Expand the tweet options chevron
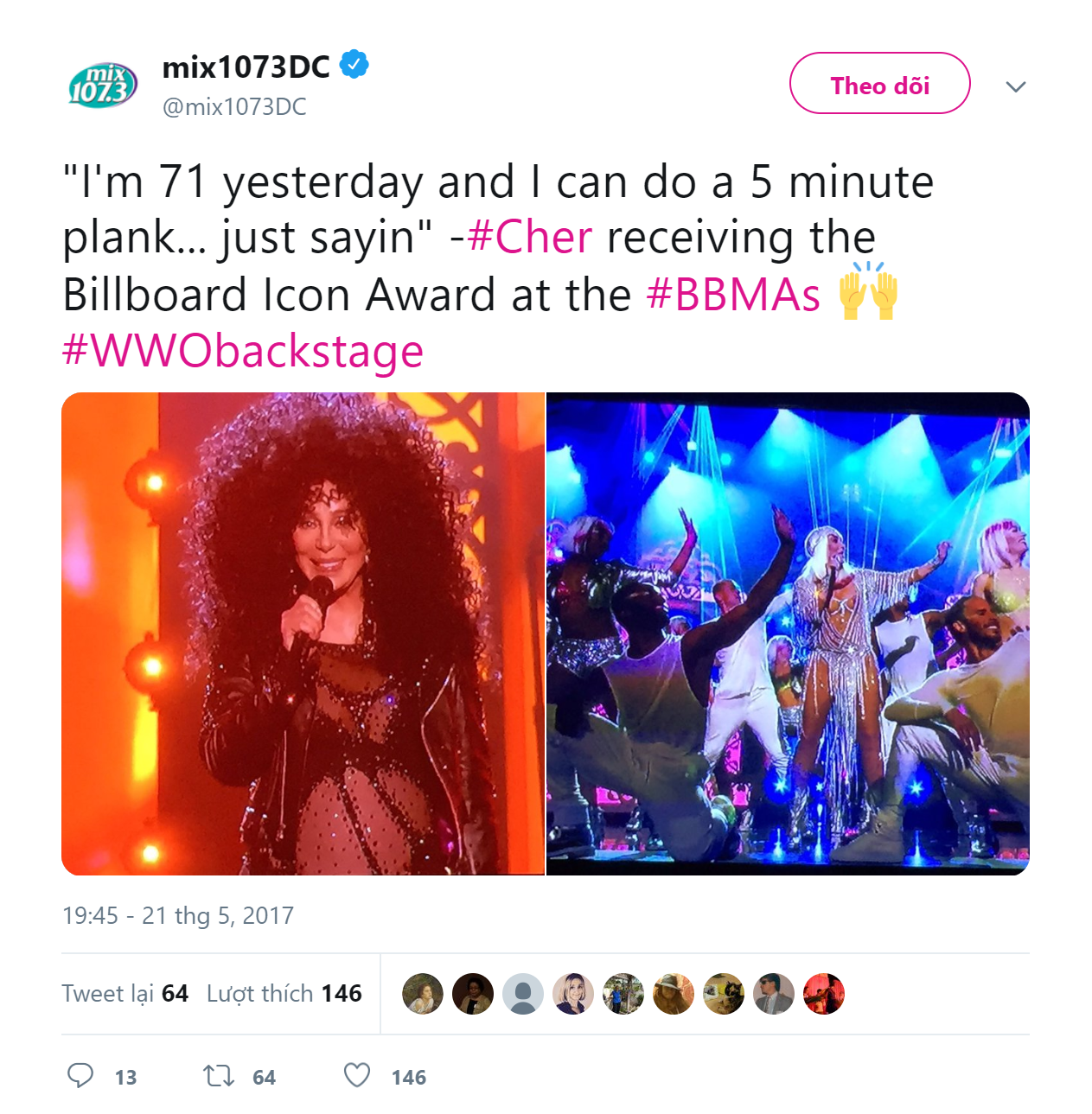 point(1016,86)
